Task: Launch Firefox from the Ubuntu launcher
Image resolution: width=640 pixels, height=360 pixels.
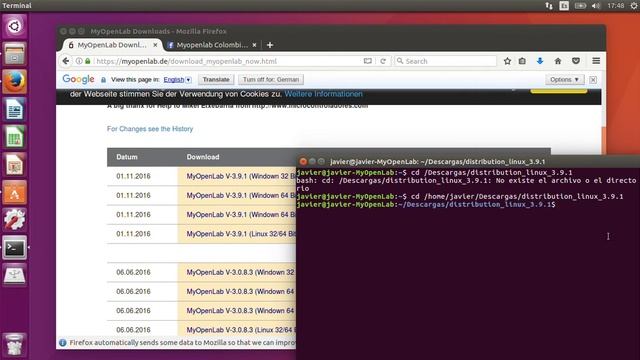Action: [x=15, y=82]
